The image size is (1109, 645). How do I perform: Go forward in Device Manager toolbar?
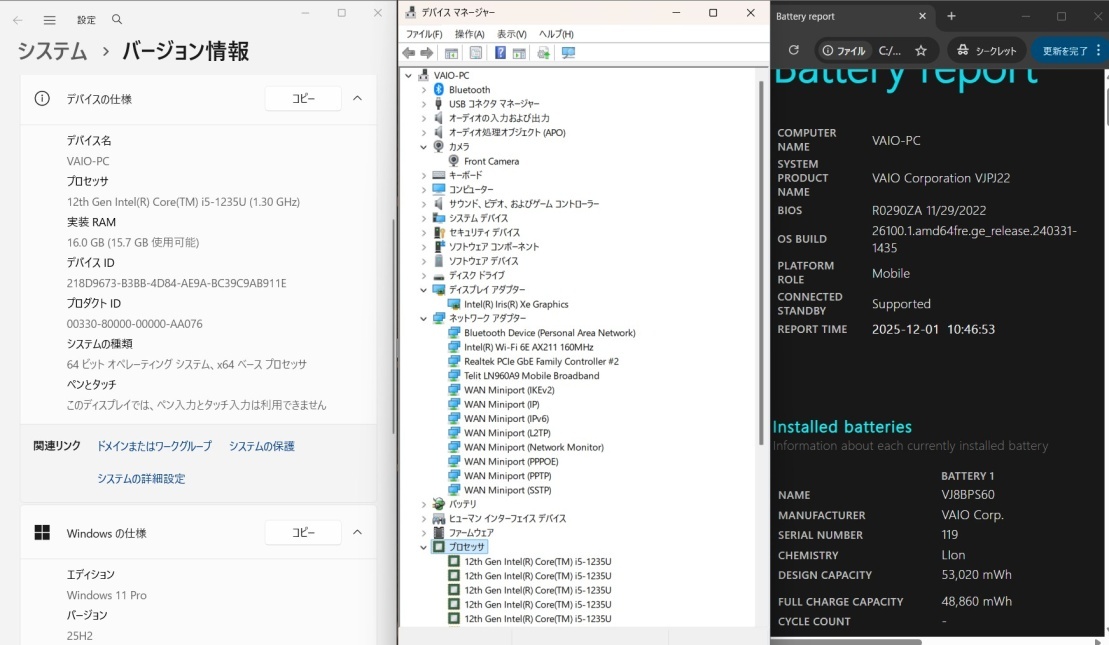click(x=426, y=53)
